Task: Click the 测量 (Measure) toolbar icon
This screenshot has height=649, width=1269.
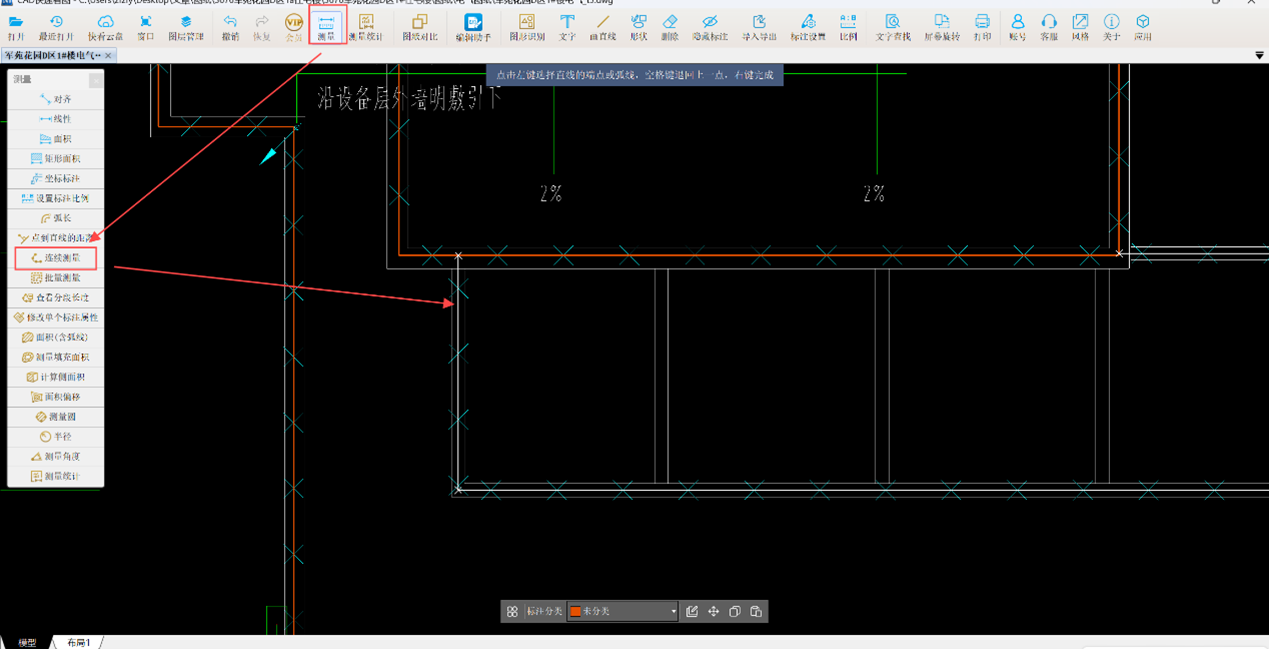Action: tap(326, 26)
